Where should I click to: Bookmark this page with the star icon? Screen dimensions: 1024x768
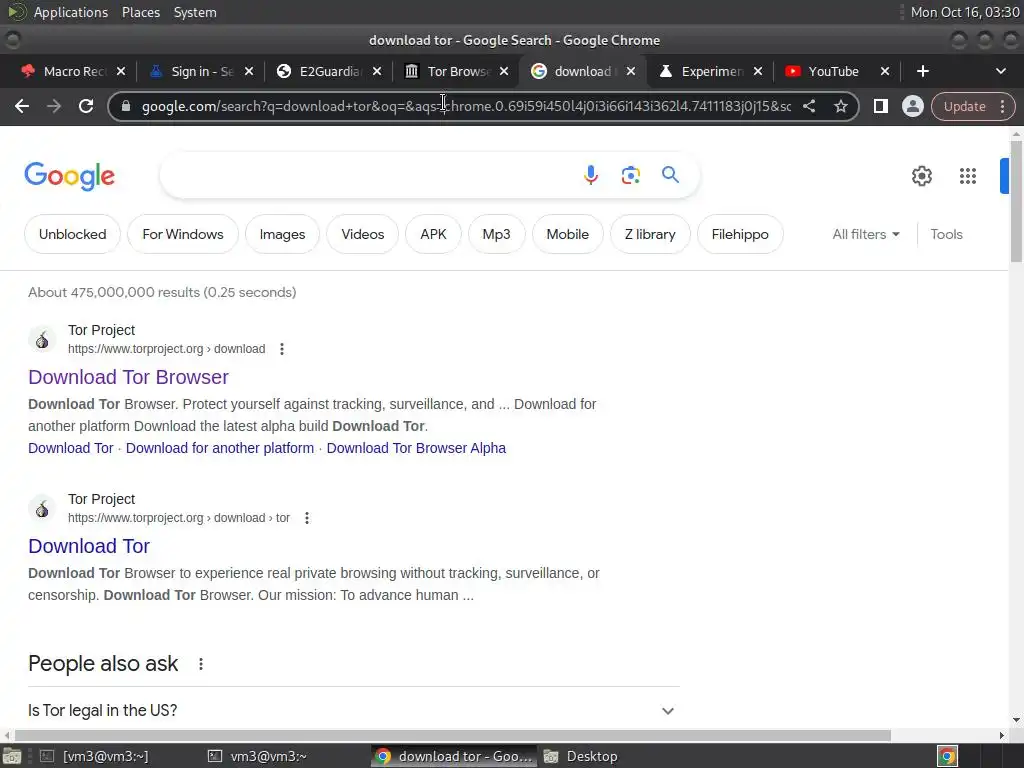(x=841, y=106)
